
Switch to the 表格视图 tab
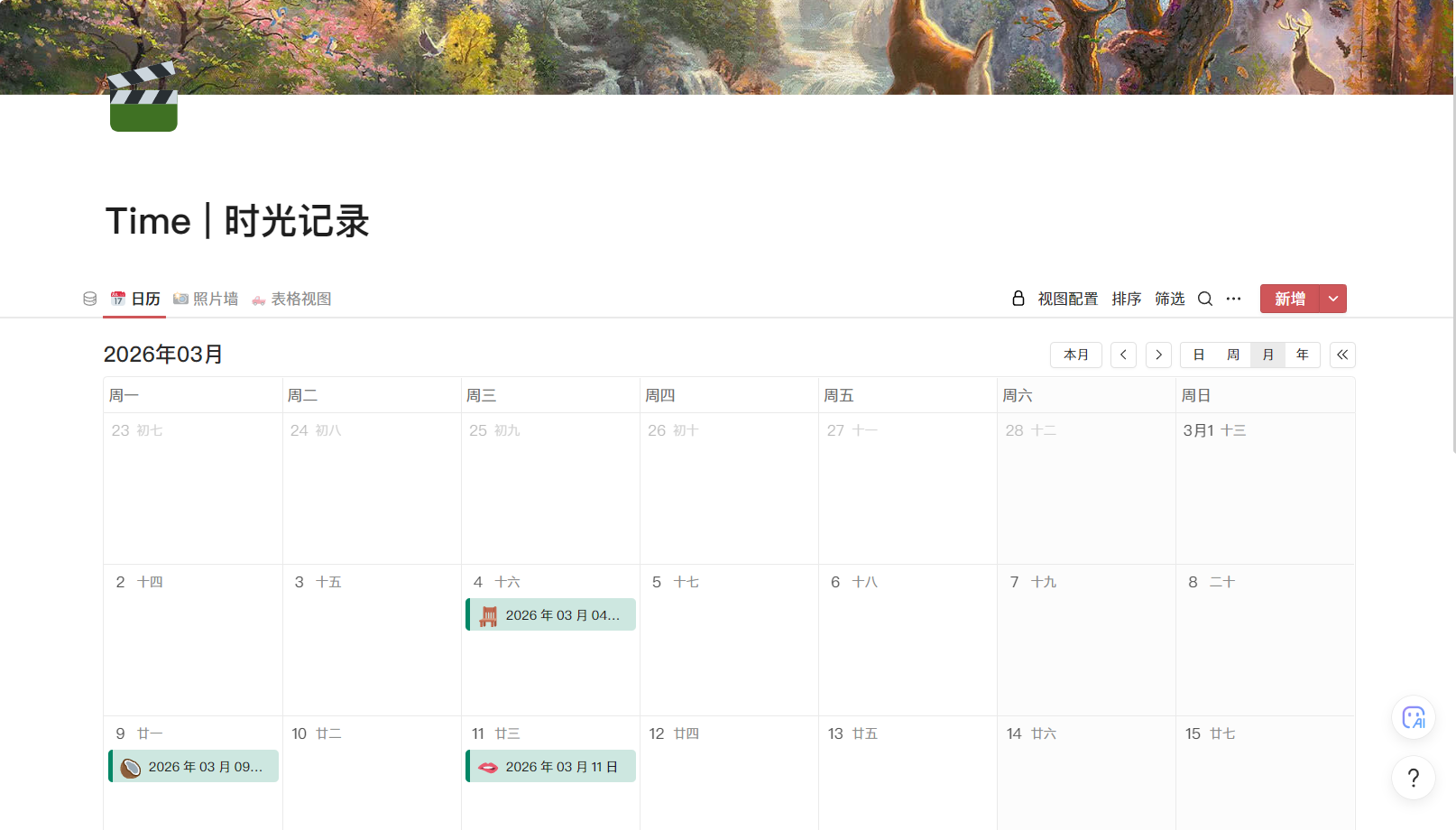click(x=292, y=299)
